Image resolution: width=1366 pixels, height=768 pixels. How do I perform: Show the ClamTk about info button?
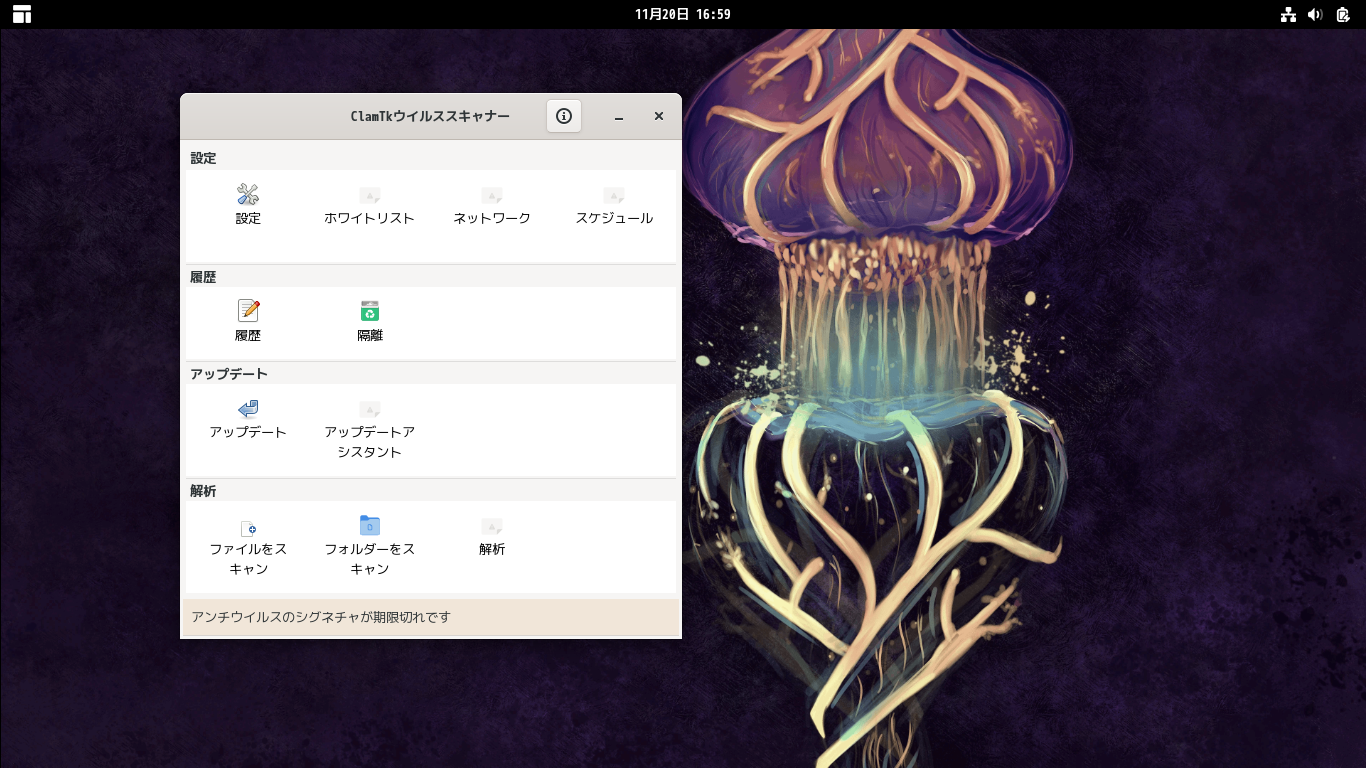pos(564,116)
